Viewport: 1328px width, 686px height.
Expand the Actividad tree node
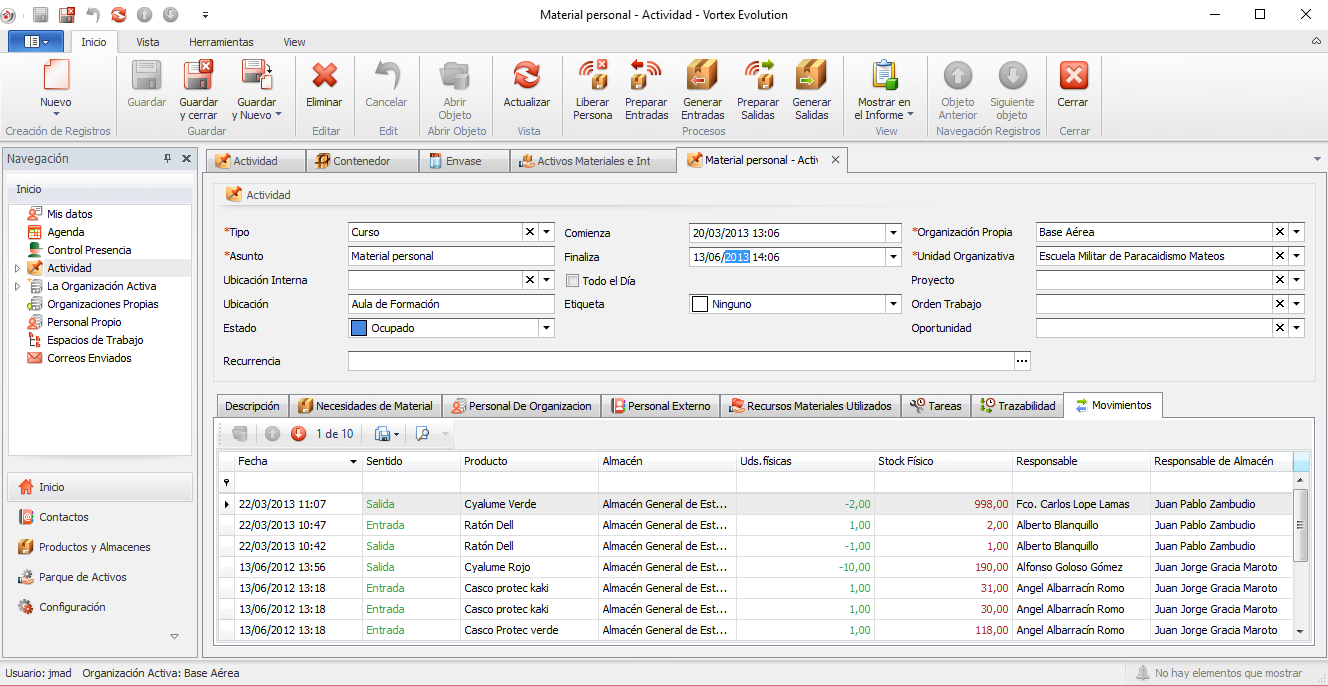point(17,268)
